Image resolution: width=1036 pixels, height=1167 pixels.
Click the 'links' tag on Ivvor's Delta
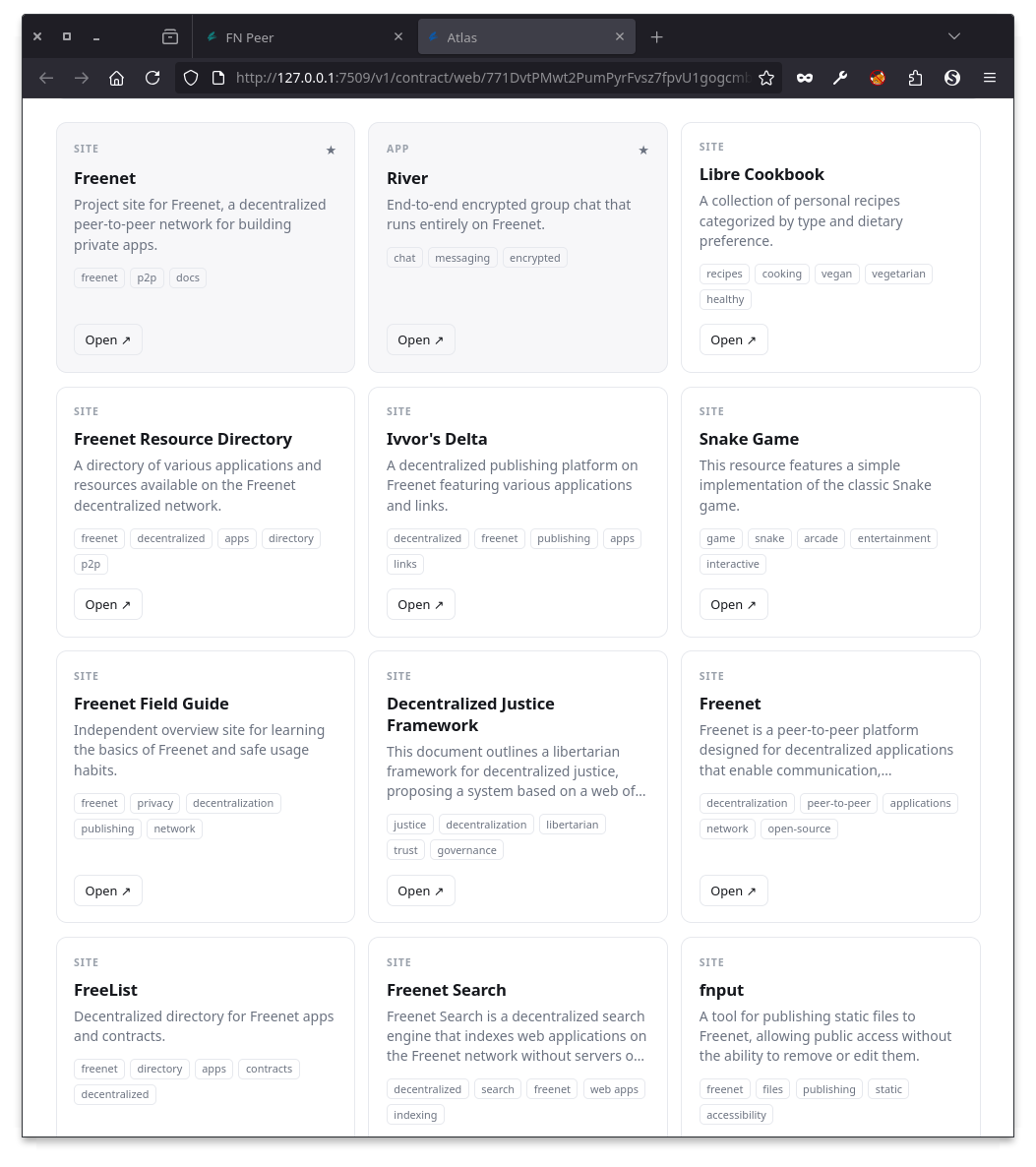pos(405,564)
